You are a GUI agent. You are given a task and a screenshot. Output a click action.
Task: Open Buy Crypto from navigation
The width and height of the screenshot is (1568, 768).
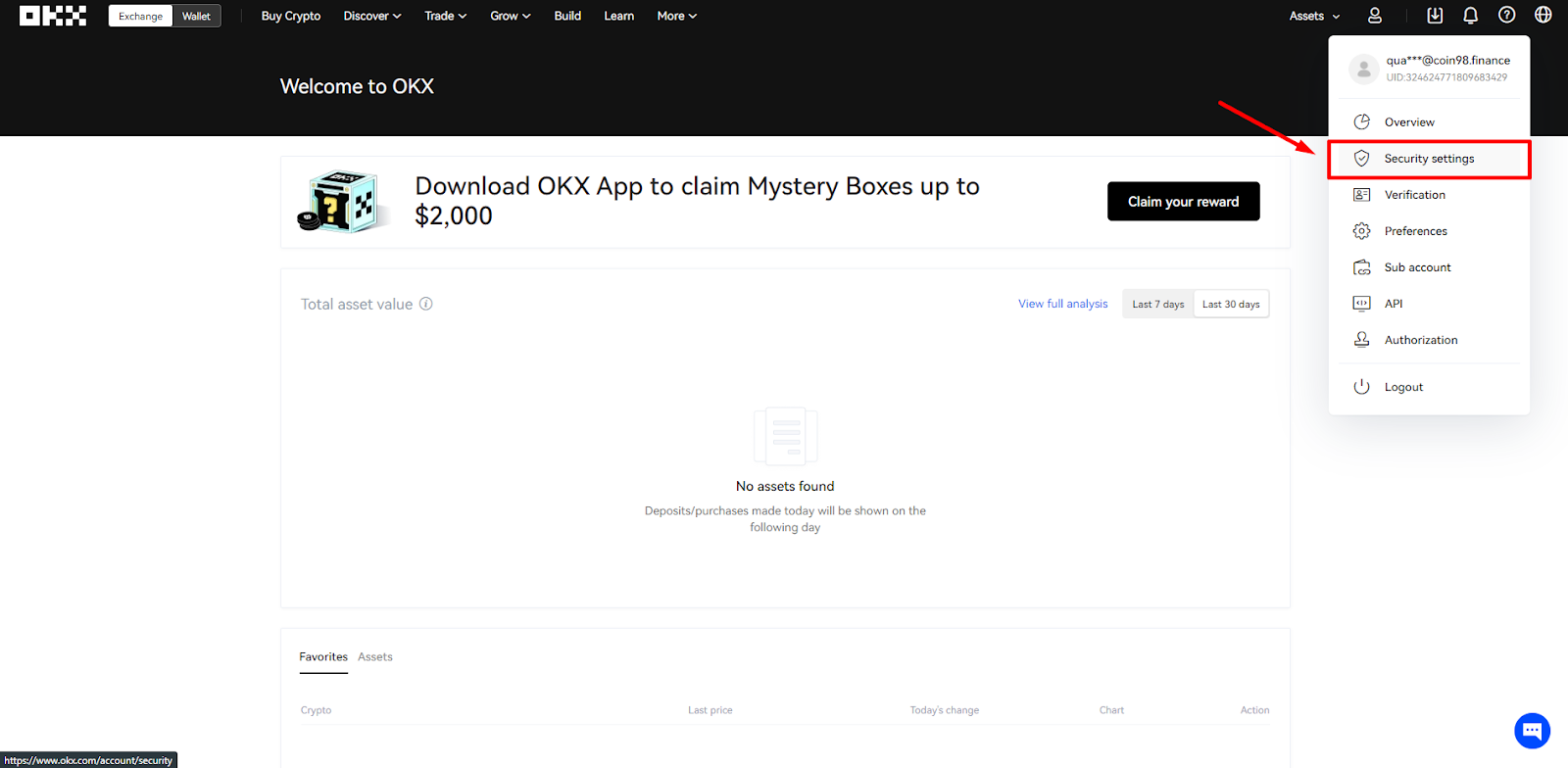(291, 16)
